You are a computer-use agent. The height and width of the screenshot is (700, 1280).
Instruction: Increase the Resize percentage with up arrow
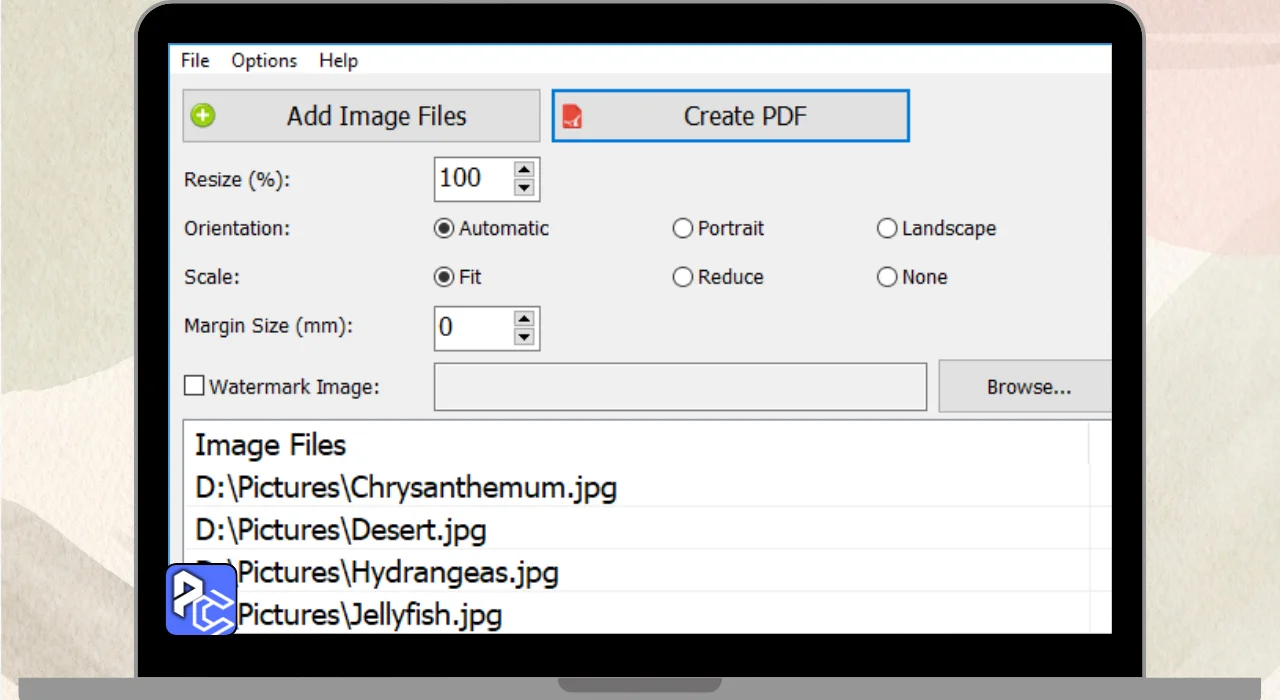pos(524,170)
